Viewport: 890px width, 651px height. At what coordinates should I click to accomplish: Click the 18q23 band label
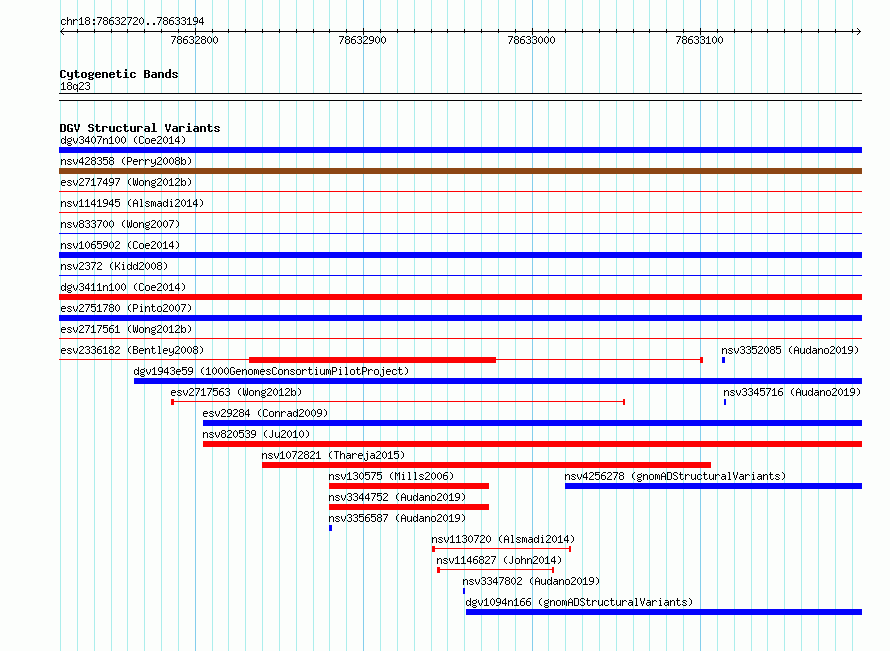[x=75, y=86]
